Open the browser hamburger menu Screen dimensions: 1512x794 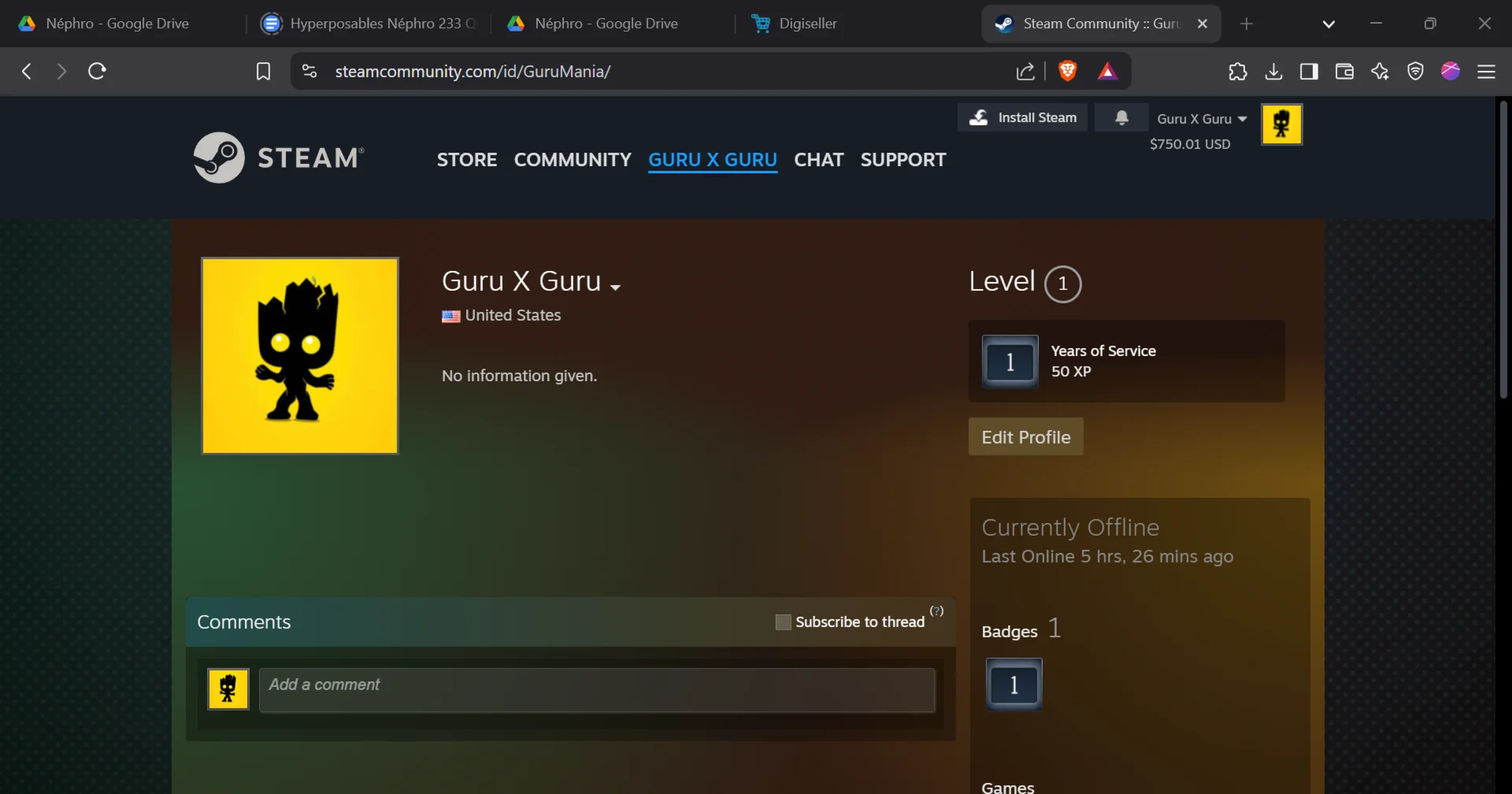click(x=1486, y=72)
